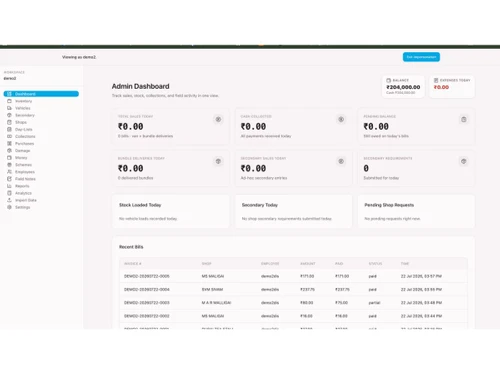Image resolution: width=500 pixels, height=375 pixels.
Task: Click the invoice number ending in 0003
Action: coord(147,303)
